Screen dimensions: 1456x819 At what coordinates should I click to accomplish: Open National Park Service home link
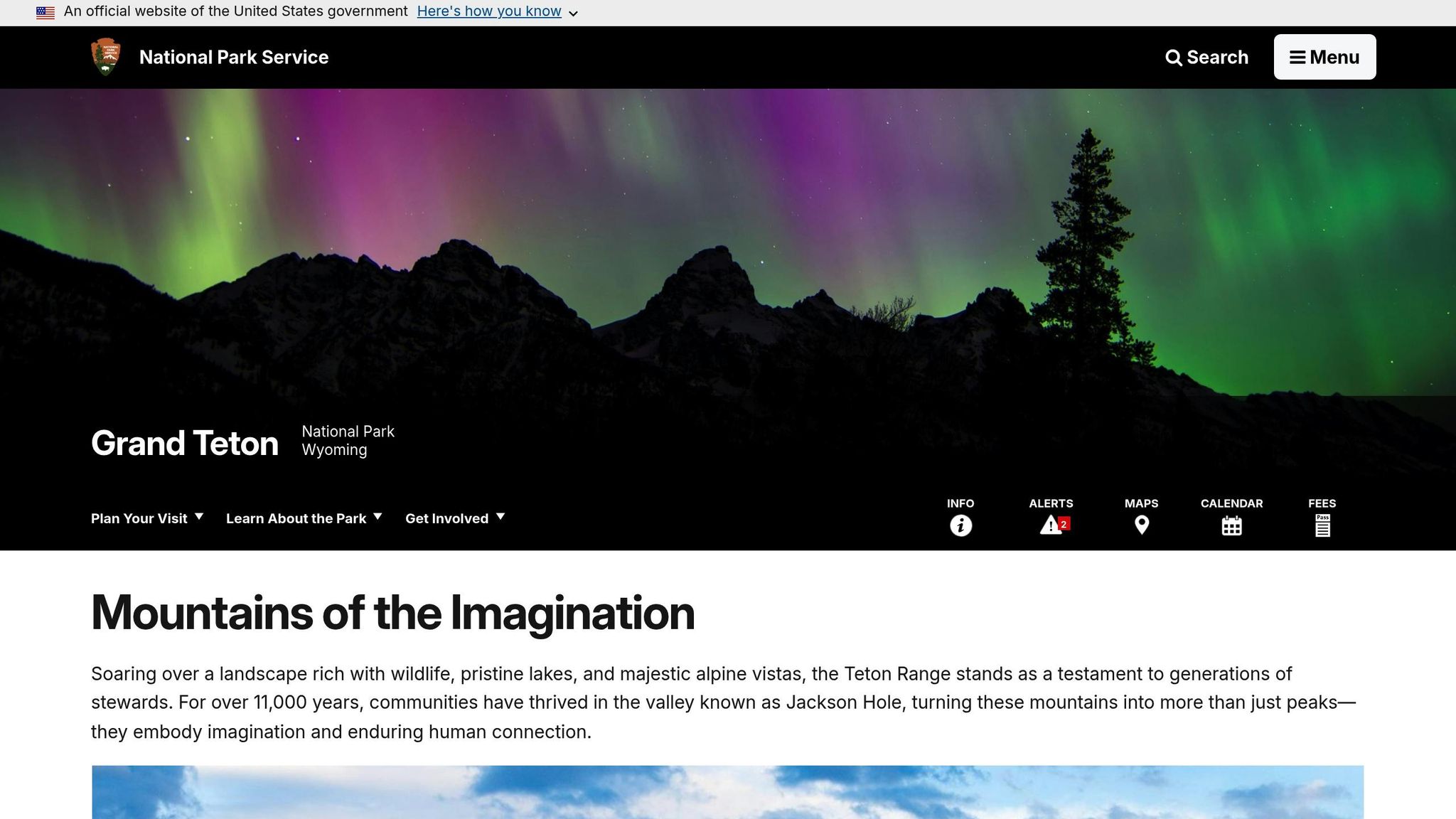[x=234, y=57]
